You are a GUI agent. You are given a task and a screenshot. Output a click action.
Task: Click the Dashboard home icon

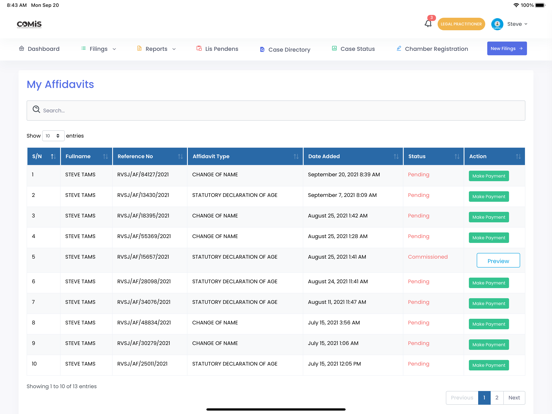tap(21, 49)
